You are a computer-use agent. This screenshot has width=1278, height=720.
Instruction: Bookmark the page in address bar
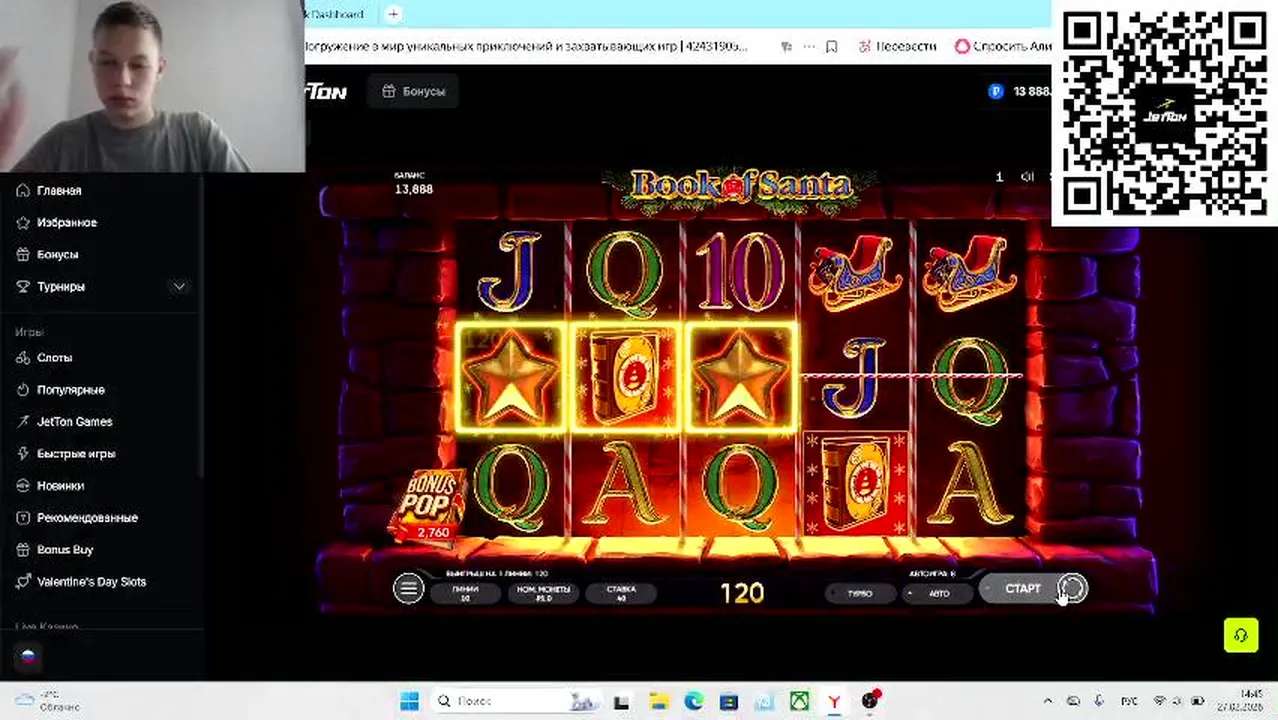pyautogui.click(x=831, y=46)
